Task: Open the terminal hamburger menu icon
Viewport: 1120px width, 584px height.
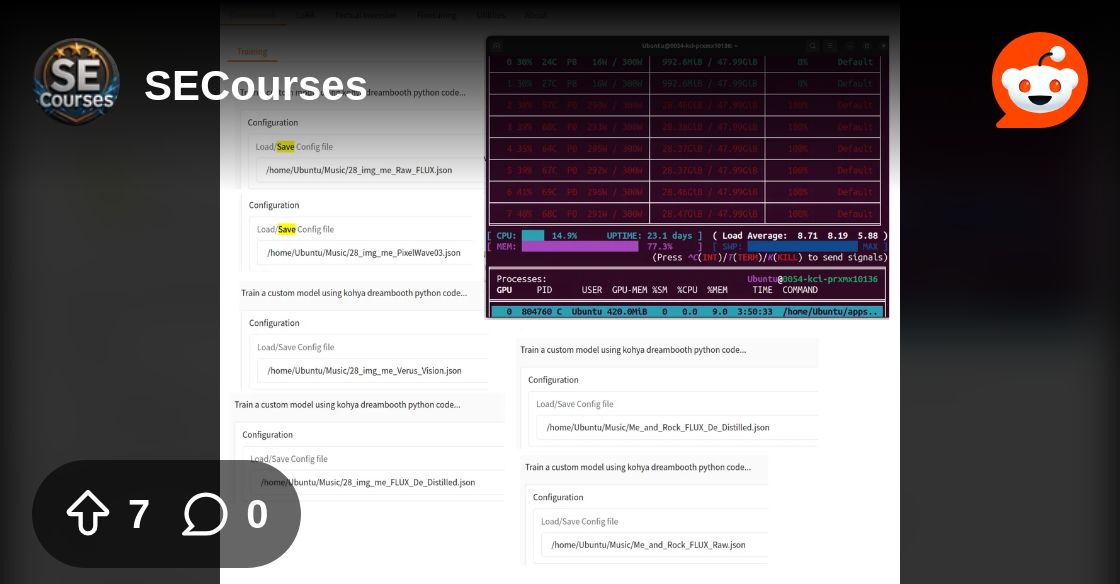Action: point(830,46)
